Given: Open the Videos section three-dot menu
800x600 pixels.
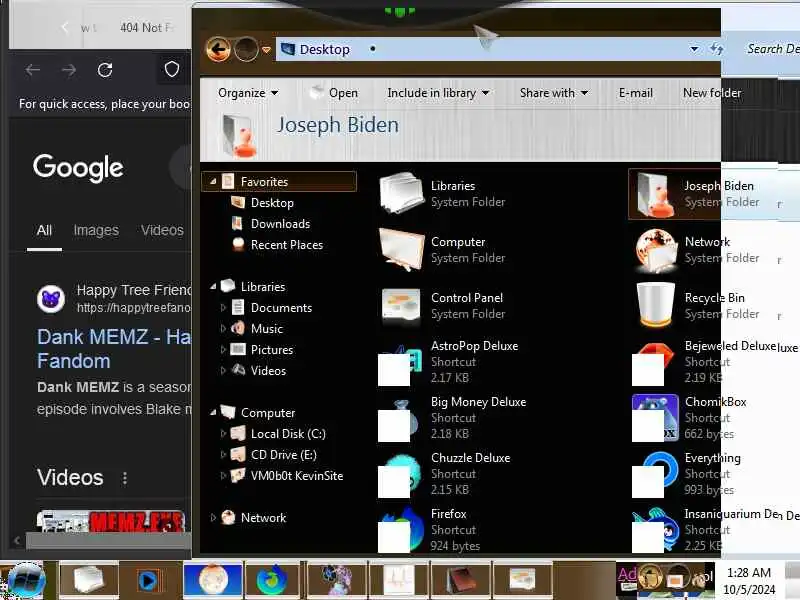Looking at the screenshot, I should [x=125, y=478].
